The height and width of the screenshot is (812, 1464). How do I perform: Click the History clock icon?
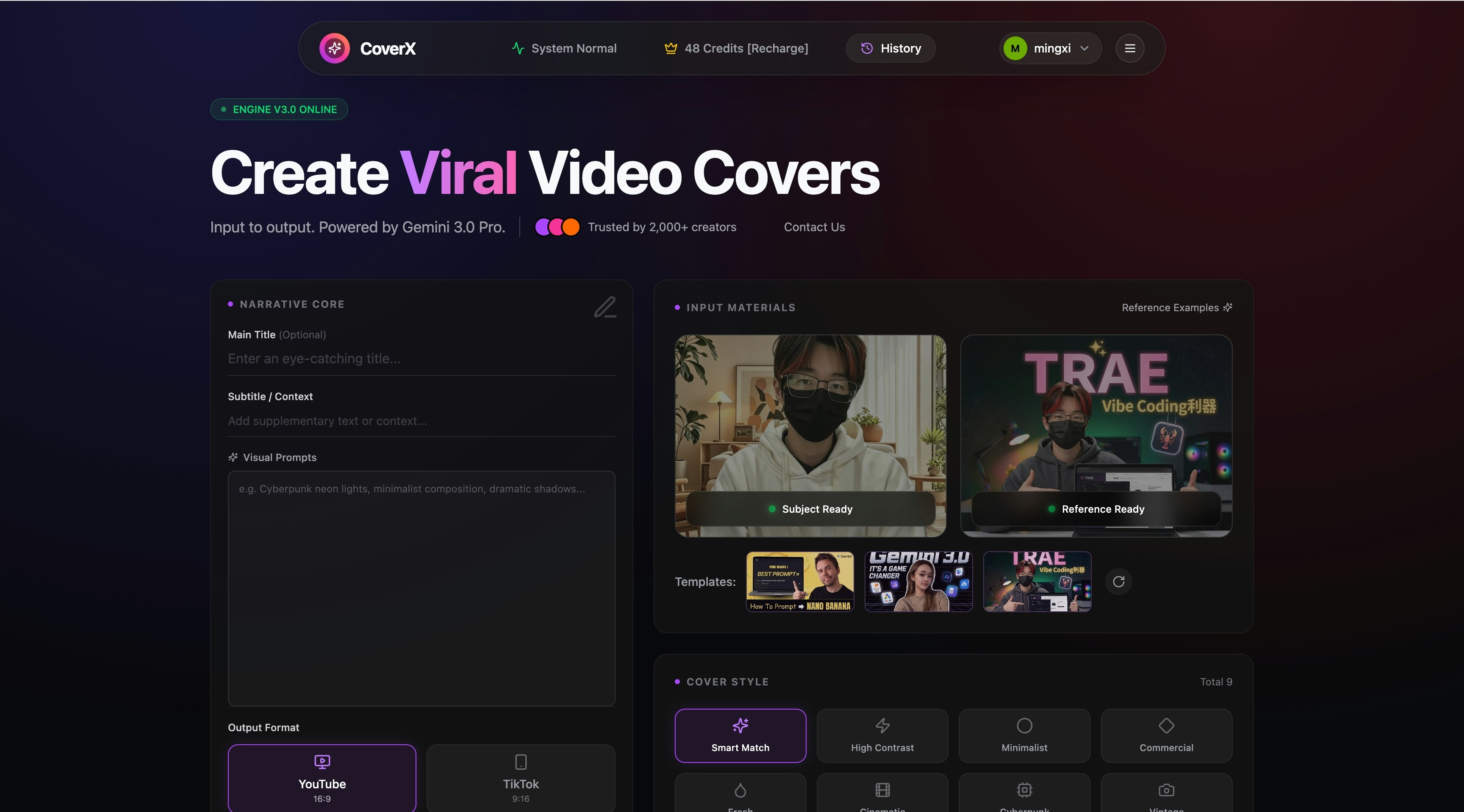[867, 48]
